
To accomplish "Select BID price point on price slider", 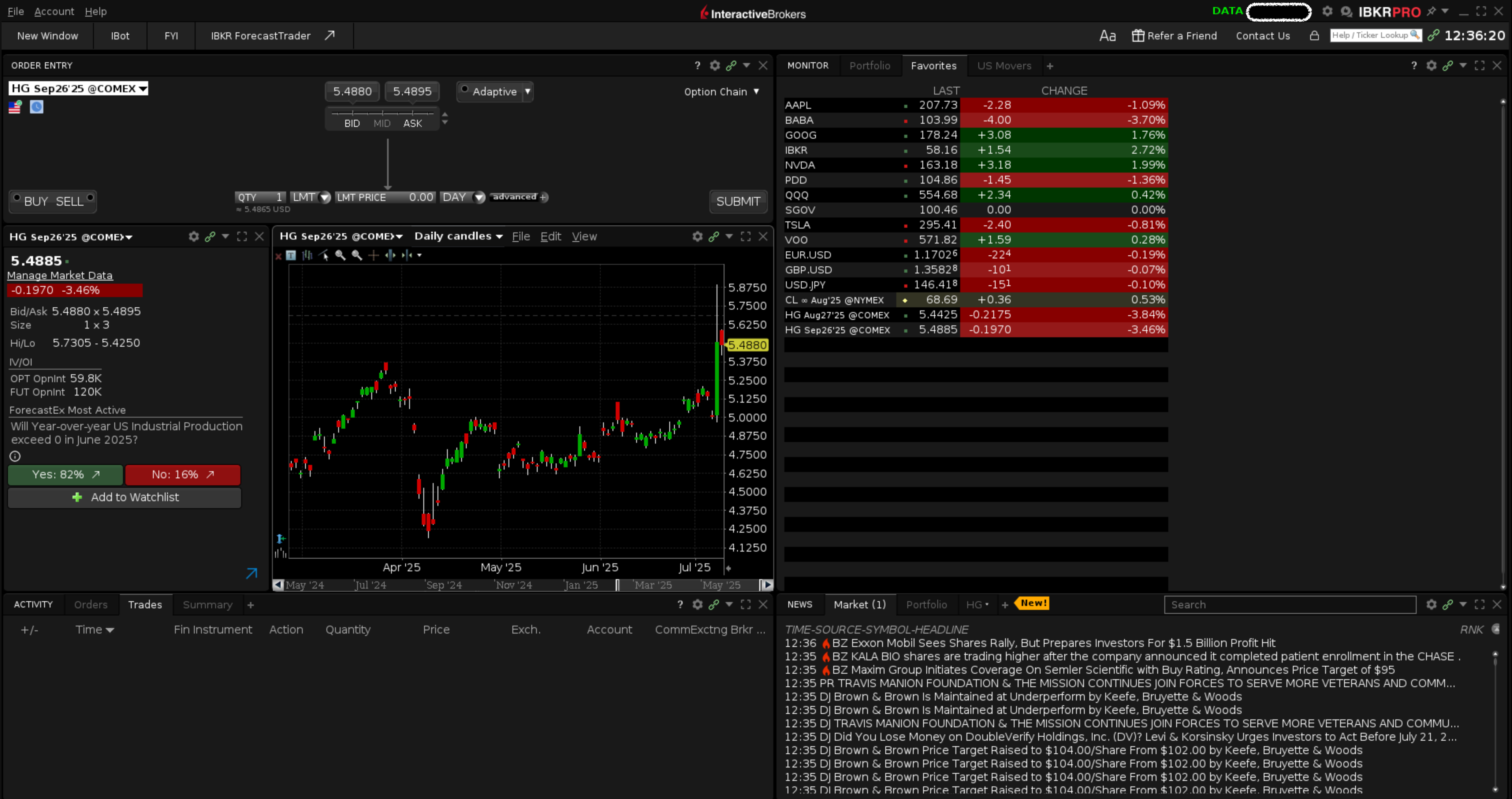I will click(x=352, y=123).
